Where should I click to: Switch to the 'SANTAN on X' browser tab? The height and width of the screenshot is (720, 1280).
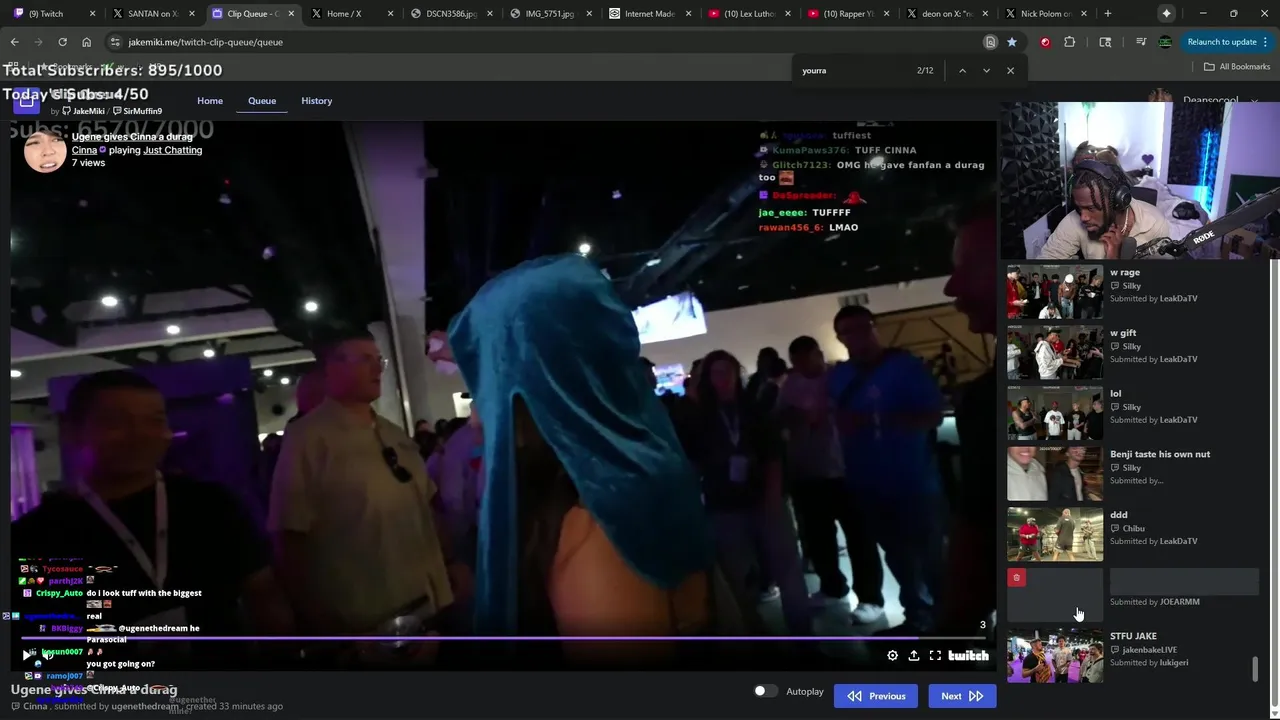[x=154, y=14]
